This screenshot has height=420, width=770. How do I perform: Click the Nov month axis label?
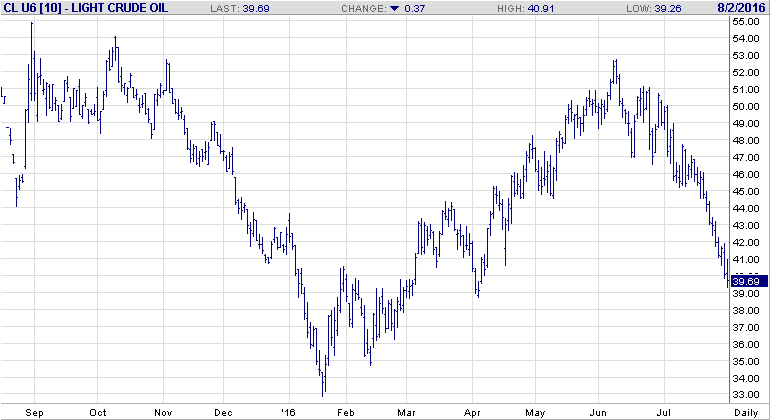[x=162, y=411]
